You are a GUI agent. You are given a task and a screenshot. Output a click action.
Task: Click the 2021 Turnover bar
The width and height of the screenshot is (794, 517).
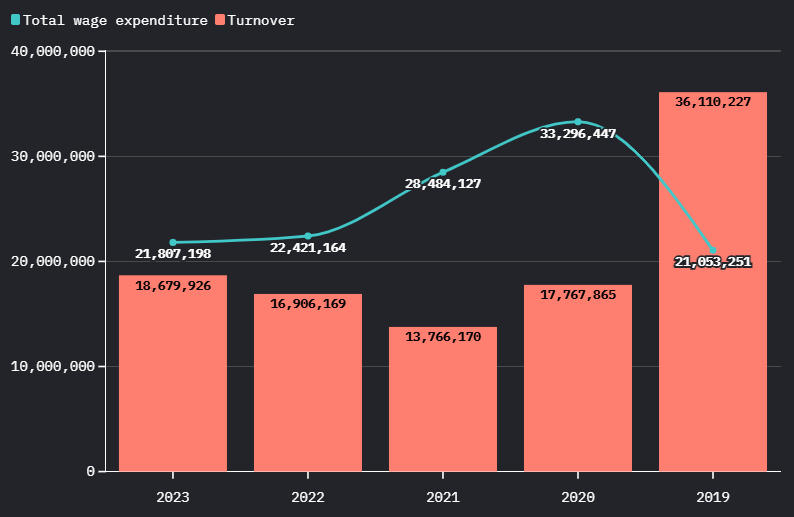tap(443, 405)
